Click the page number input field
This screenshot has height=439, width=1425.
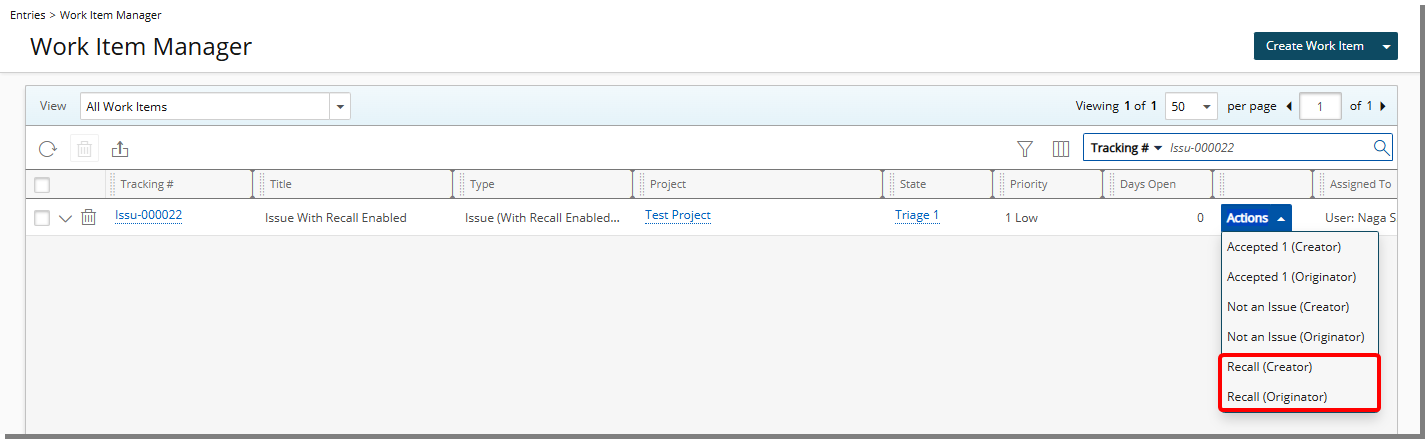[1320, 106]
